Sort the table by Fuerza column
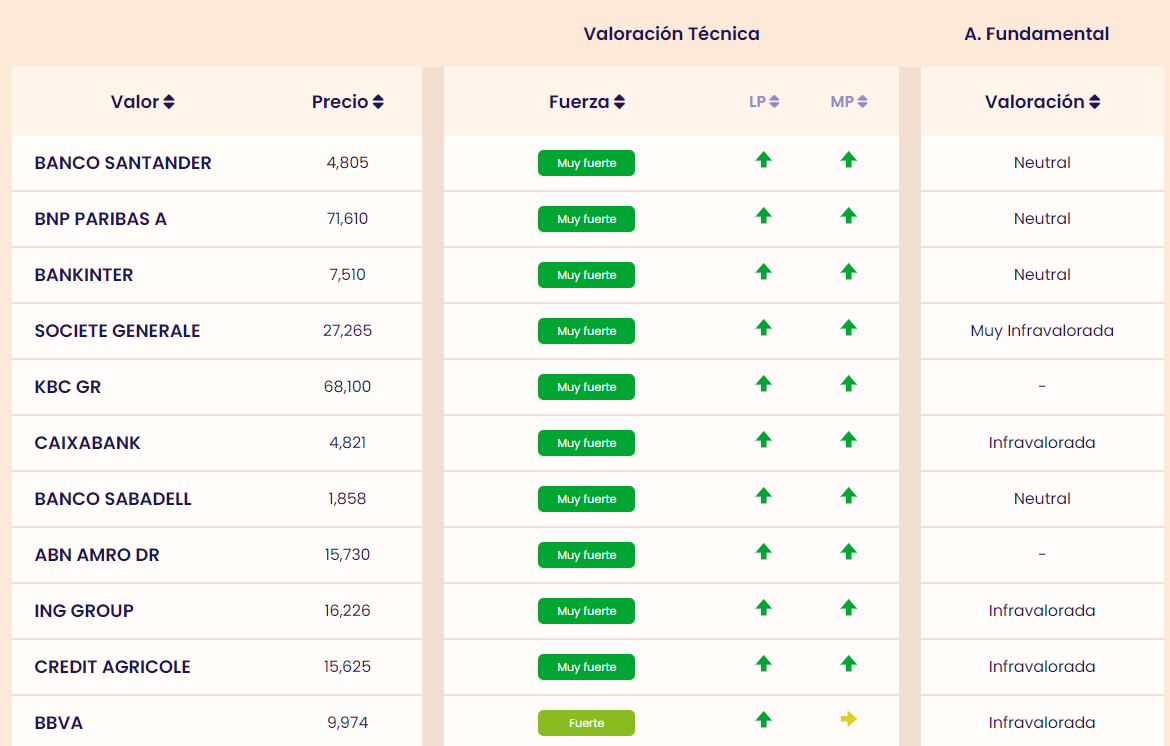Screen dimensions: 1170x746 pos(587,102)
